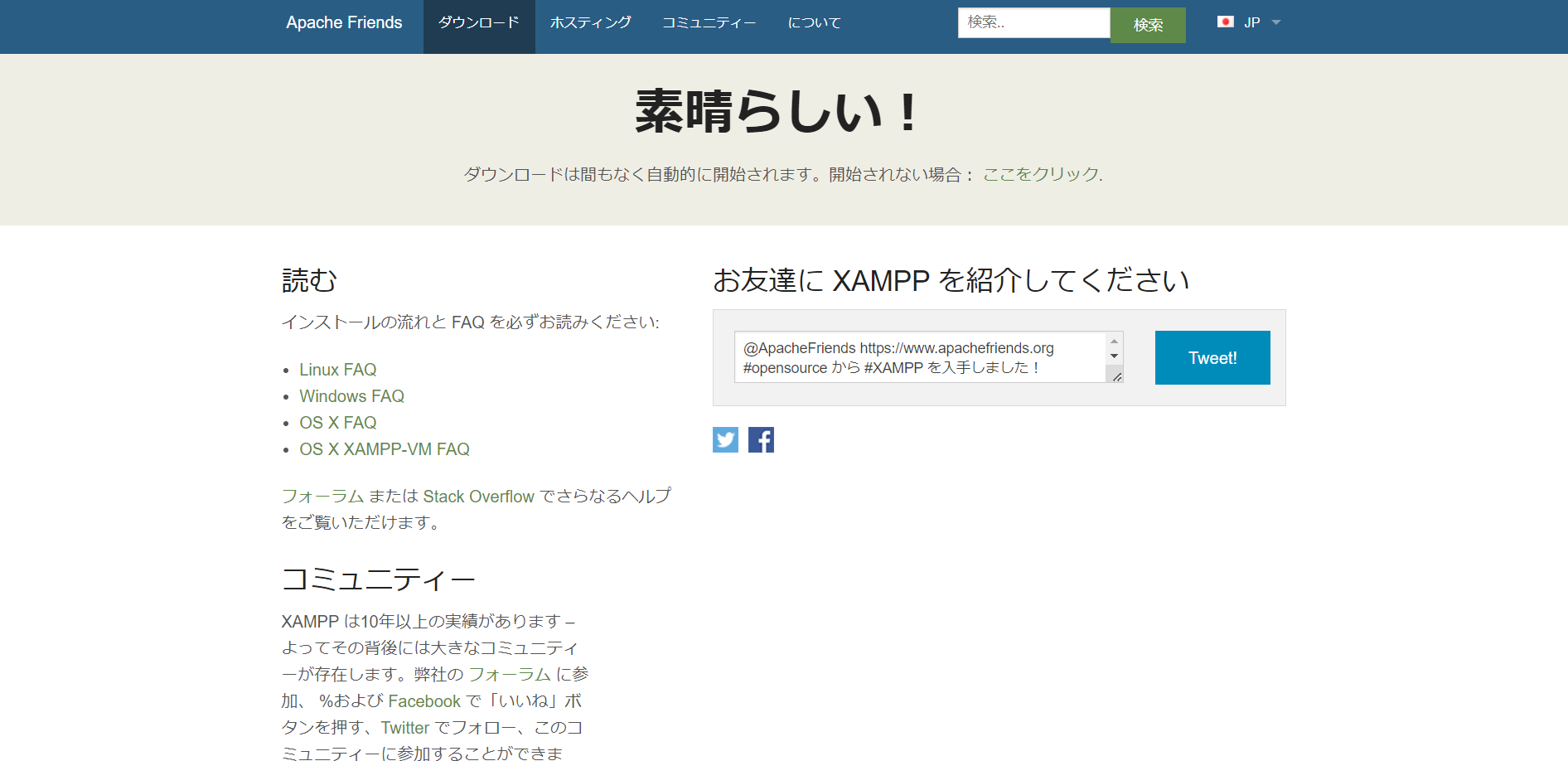Click the JP language label
The image size is (1568, 761).
[1251, 22]
